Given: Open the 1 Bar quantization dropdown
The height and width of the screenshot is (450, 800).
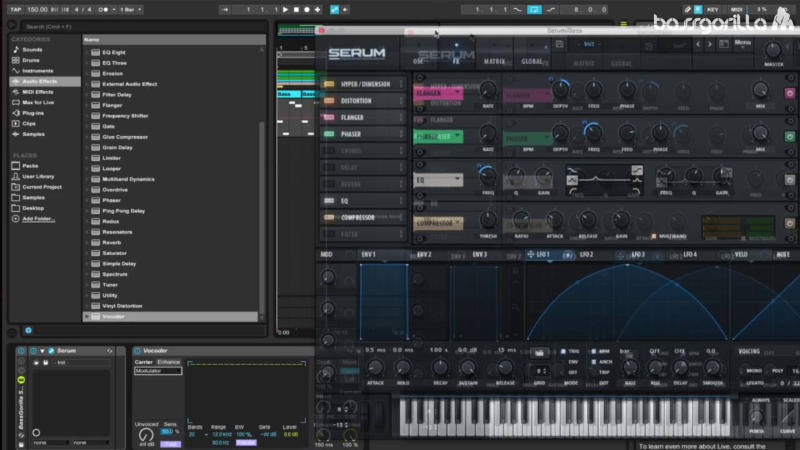Looking at the screenshot, I should click(x=131, y=9).
